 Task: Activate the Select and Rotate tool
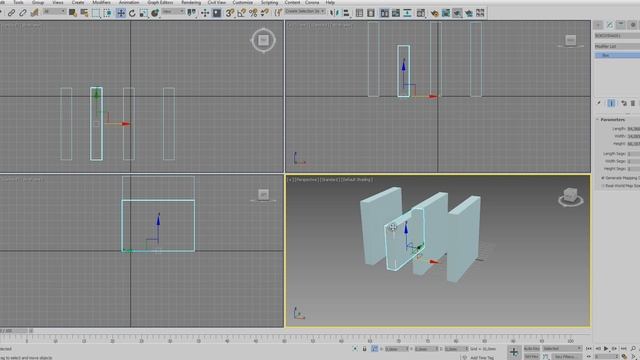132,13
